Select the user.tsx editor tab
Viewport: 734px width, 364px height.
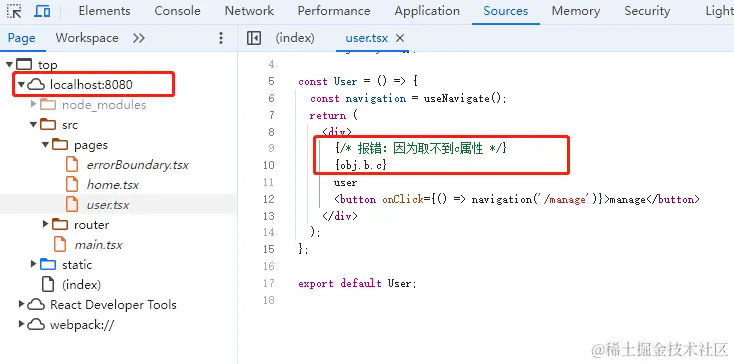[367, 38]
